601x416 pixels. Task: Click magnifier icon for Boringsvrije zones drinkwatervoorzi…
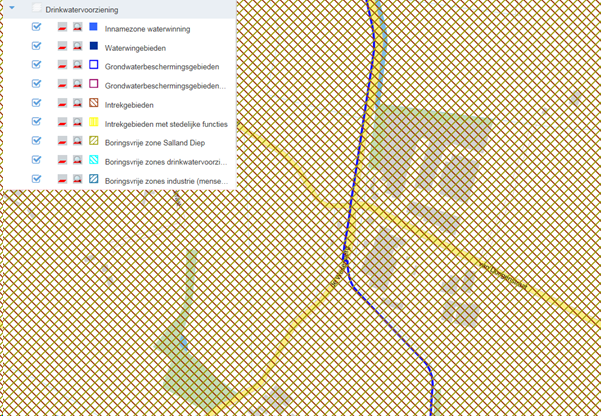78,160
